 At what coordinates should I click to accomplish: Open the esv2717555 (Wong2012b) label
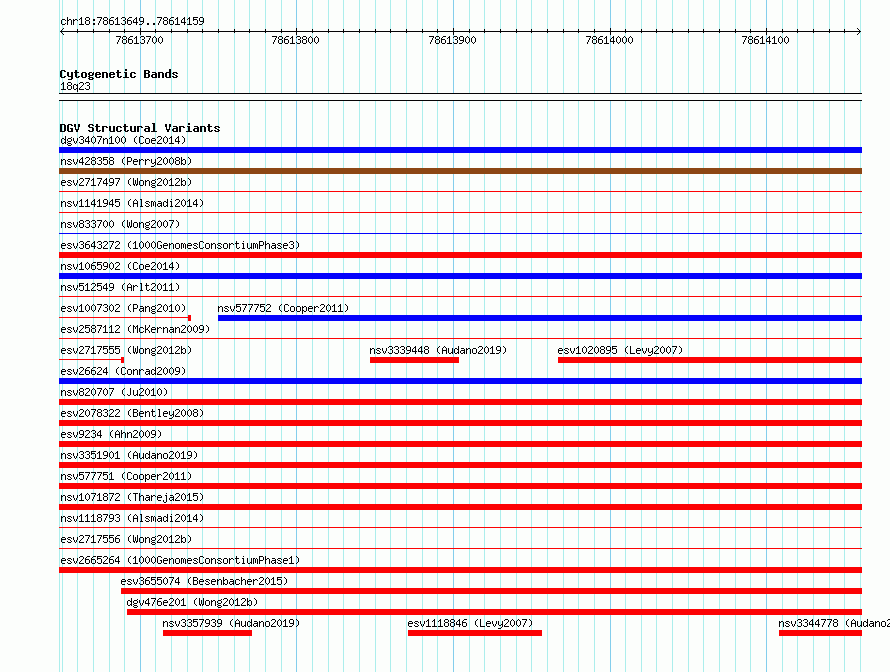(x=126, y=350)
